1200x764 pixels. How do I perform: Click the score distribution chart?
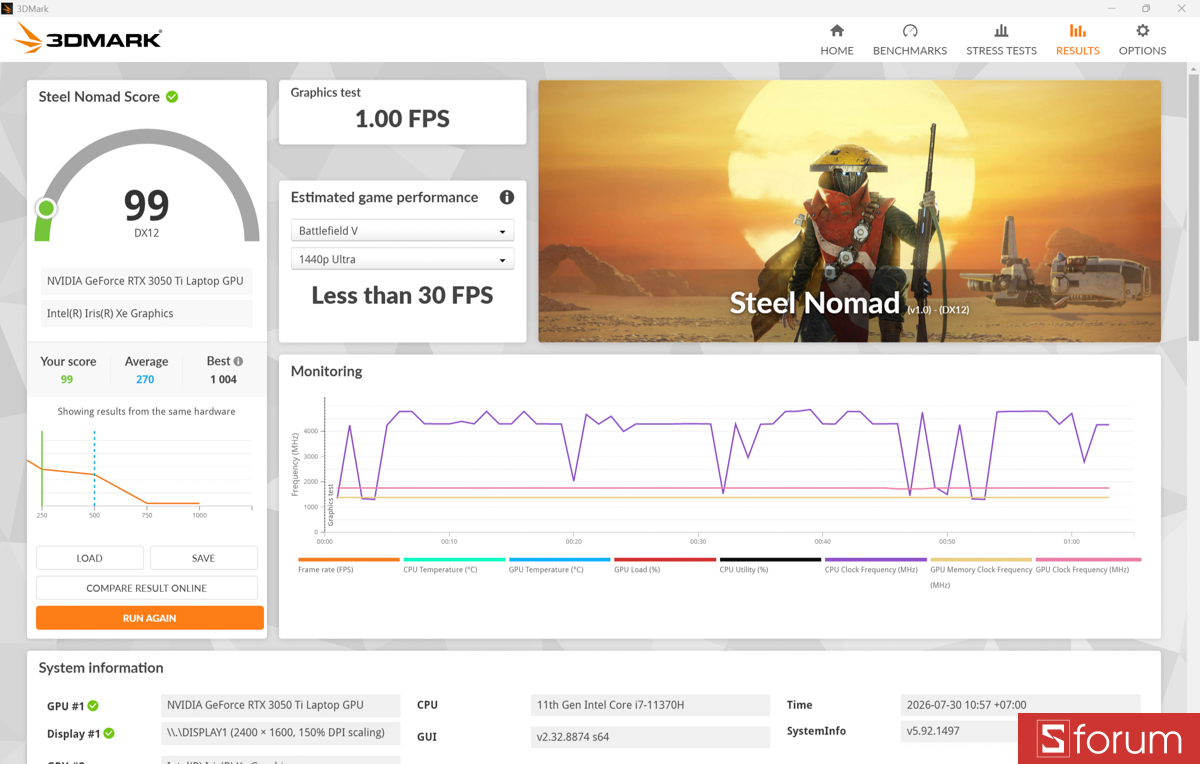tap(146, 473)
